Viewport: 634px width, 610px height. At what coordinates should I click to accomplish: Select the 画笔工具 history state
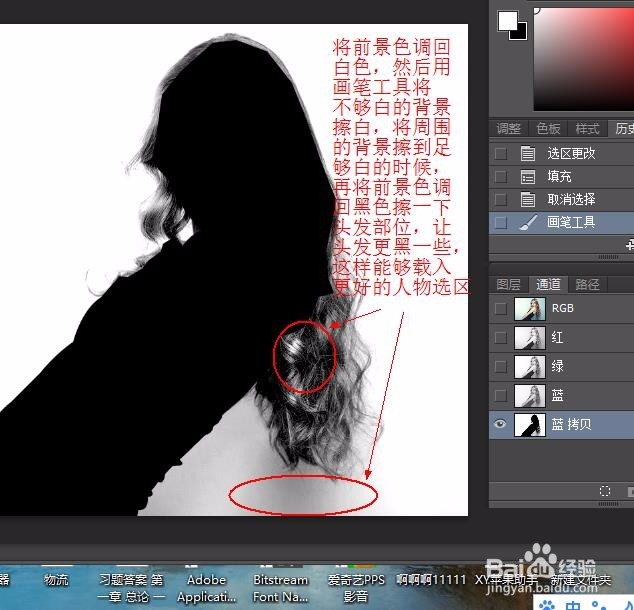point(571,222)
